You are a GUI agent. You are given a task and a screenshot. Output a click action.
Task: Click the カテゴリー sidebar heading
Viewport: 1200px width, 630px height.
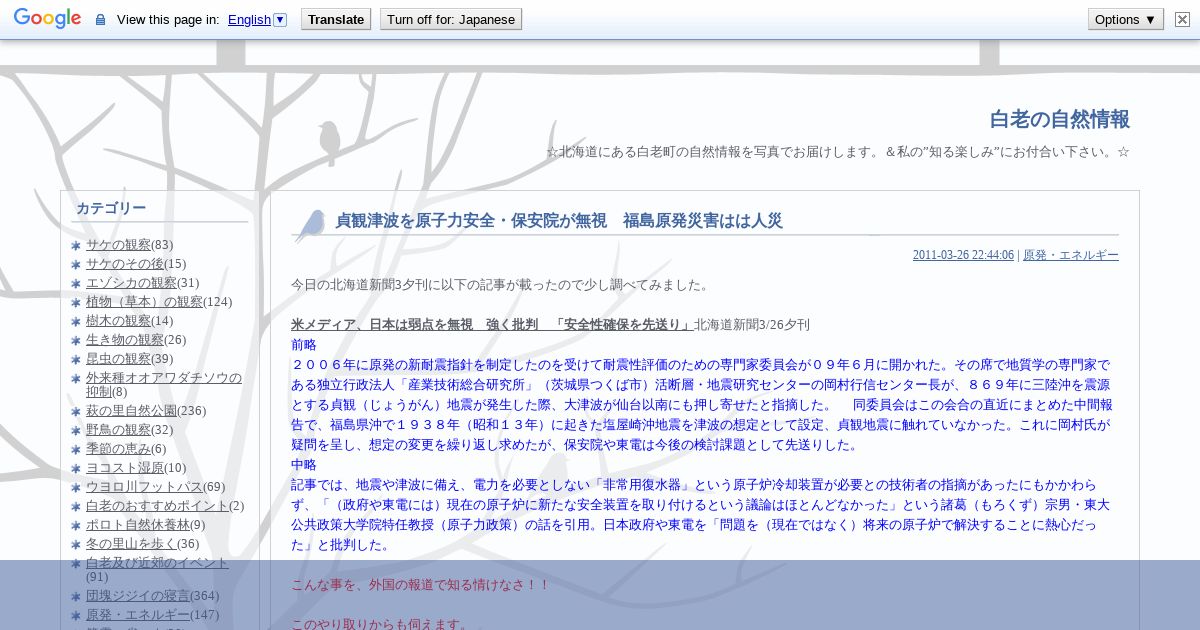click(x=111, y=208)
